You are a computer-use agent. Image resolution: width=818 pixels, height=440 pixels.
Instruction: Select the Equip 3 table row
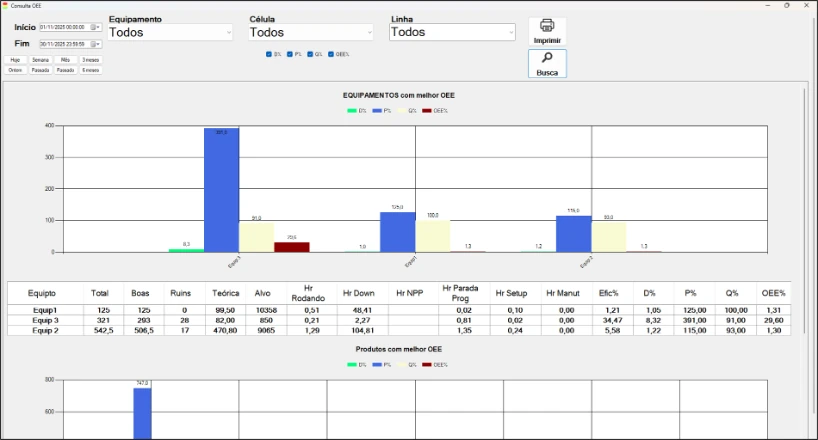[x=42, y=320]
